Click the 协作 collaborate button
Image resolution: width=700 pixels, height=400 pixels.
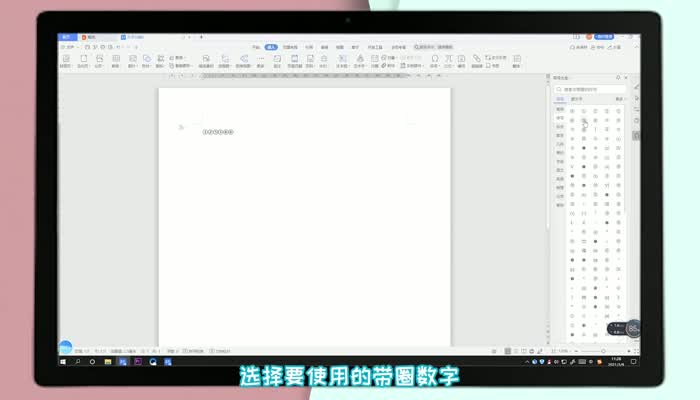click(x=598, y=47)
